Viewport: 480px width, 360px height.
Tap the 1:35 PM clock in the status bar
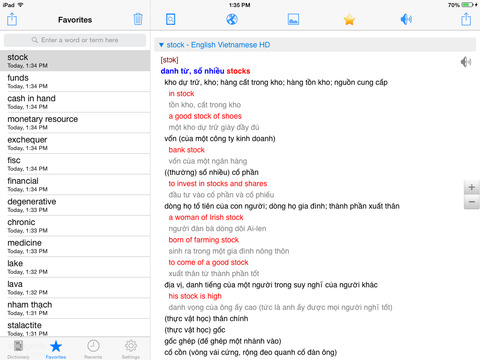pos(240,5)
